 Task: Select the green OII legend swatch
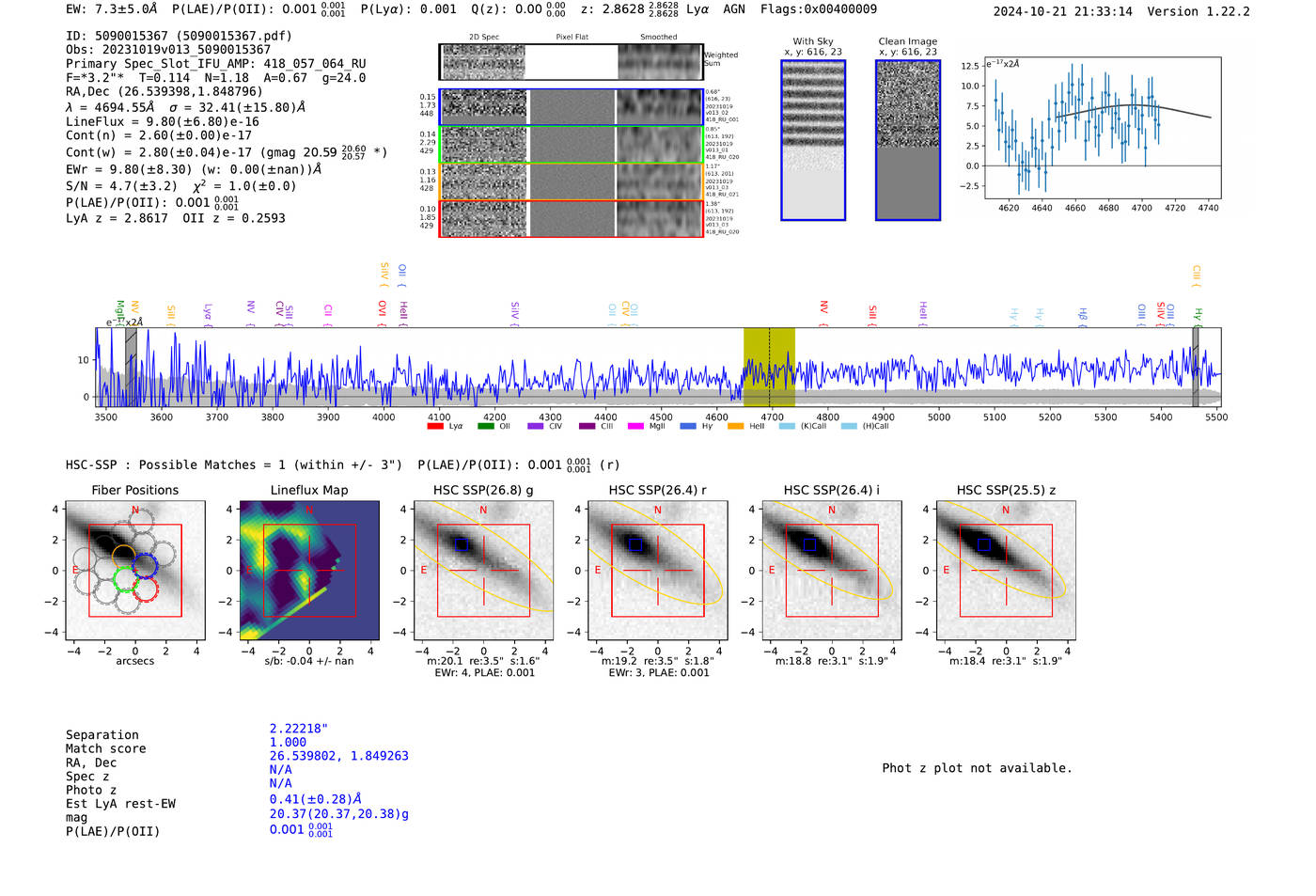485,426
